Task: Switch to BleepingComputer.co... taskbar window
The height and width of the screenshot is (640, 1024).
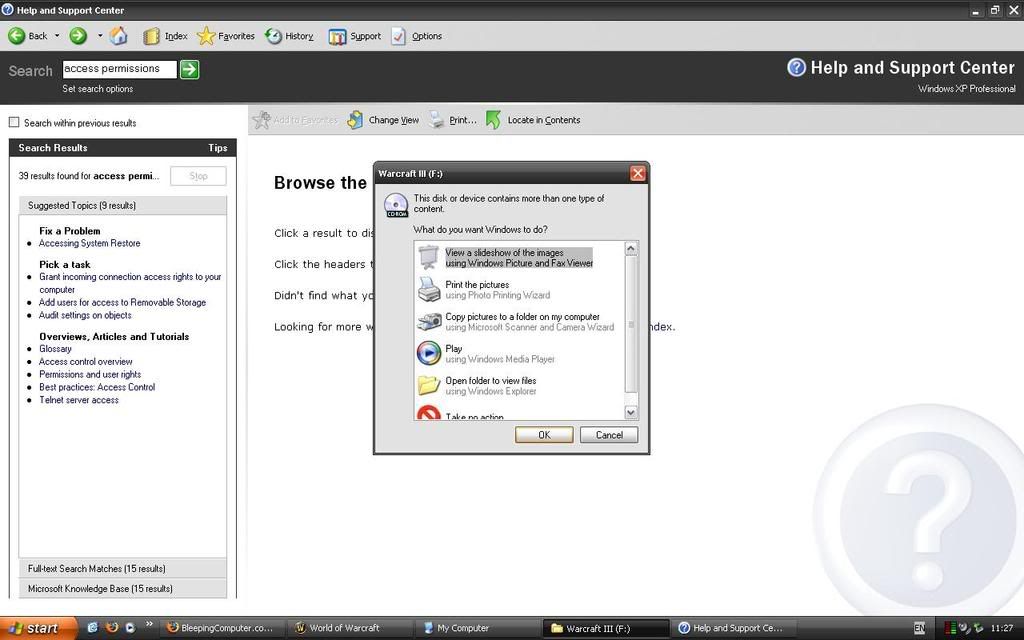Action: [x=222, y=628]
